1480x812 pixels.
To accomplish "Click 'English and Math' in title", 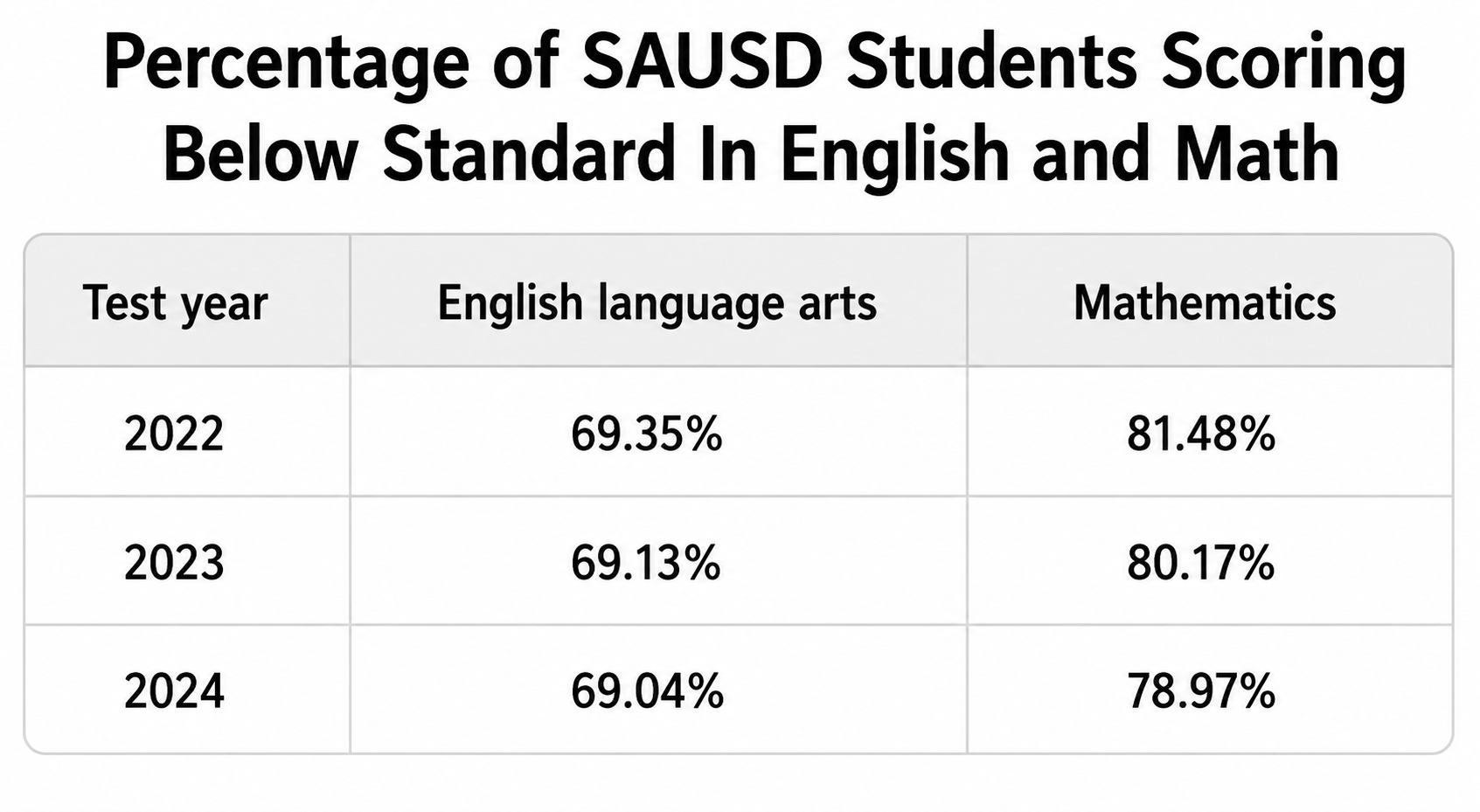I will [1060, 156].
